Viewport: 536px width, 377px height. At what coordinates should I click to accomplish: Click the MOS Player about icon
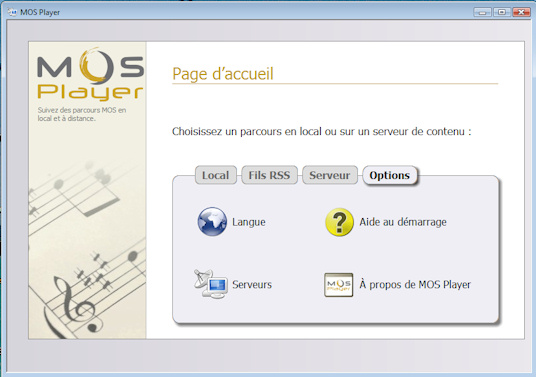coord(338,284)
